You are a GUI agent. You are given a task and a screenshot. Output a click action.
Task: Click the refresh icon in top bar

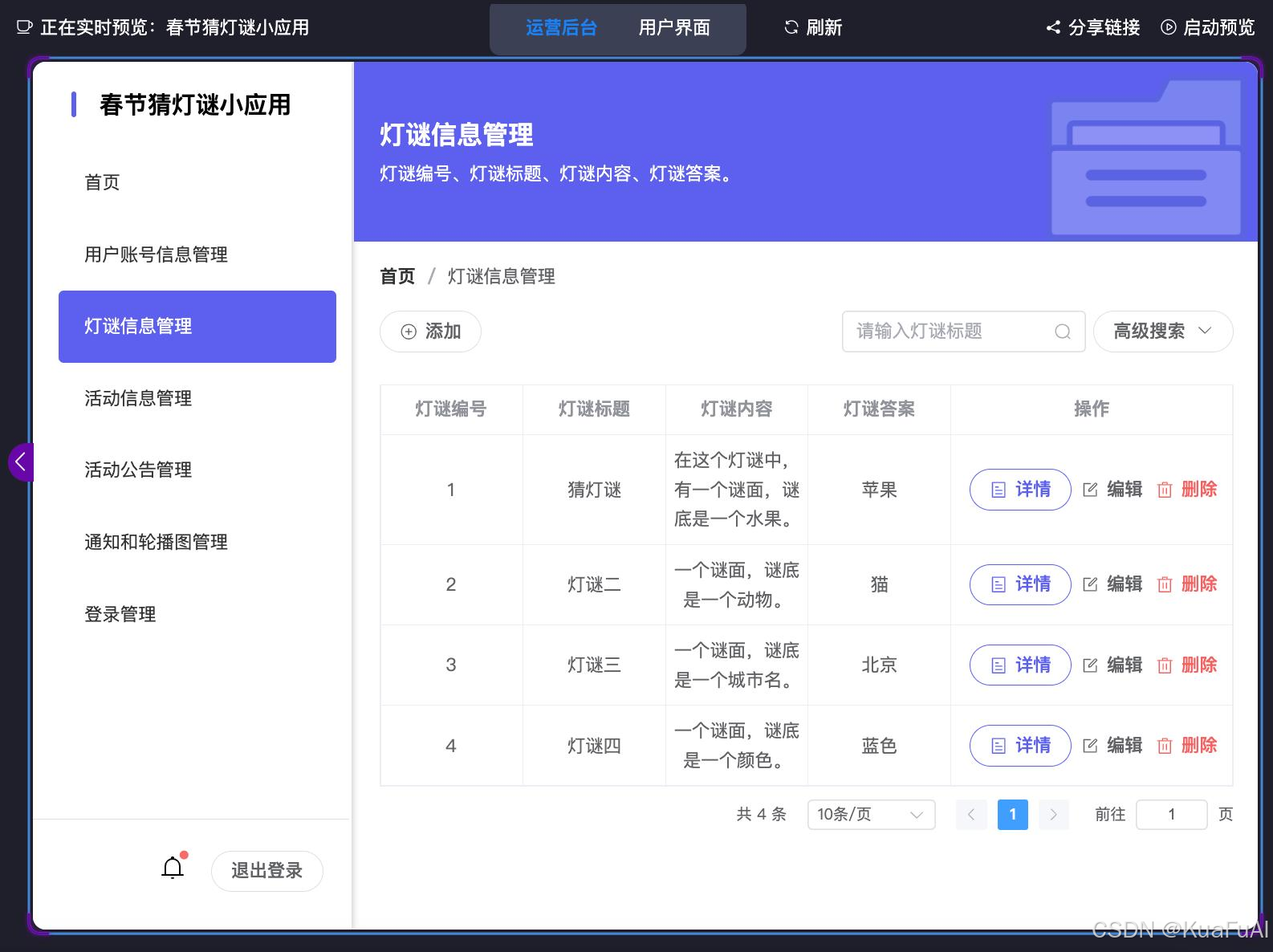tap(791, 27)
